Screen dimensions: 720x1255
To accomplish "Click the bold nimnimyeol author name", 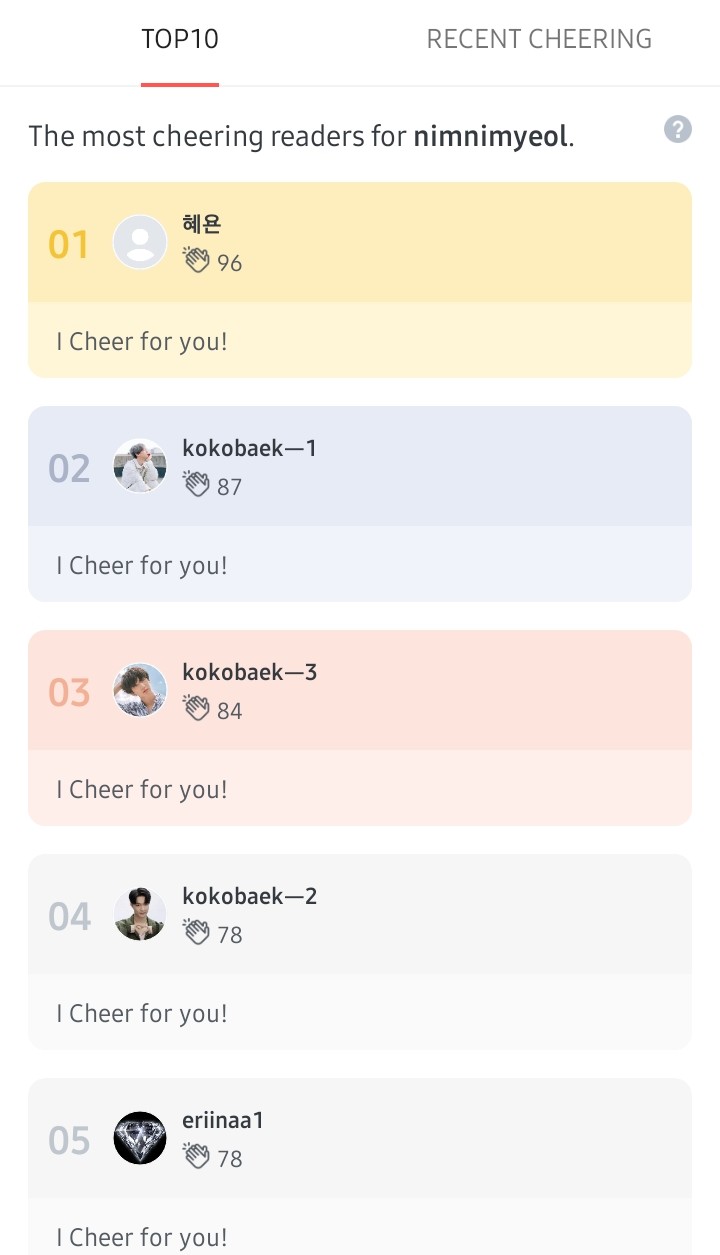I will pyautogui.click(x=490, y=136).
